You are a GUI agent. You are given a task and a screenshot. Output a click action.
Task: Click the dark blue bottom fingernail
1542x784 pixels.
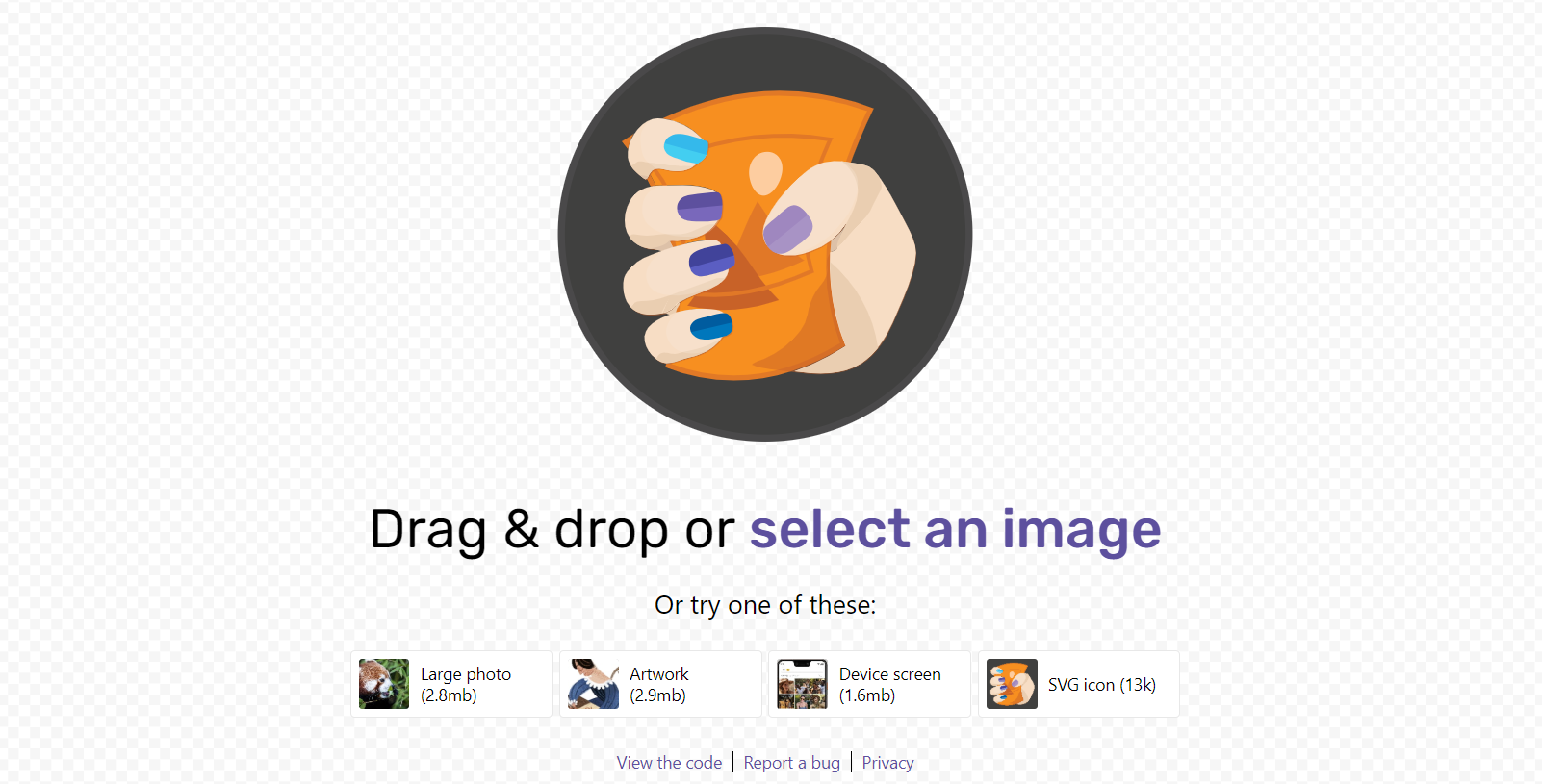711,326
